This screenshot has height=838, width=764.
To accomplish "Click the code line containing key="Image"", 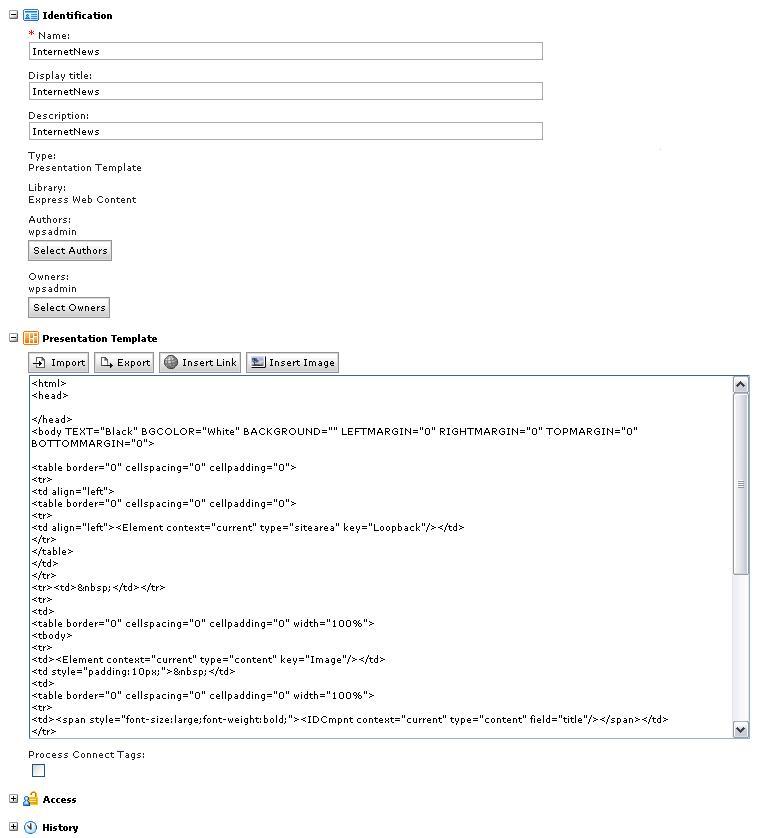I will pyautogui.click(x=208, y=659).
